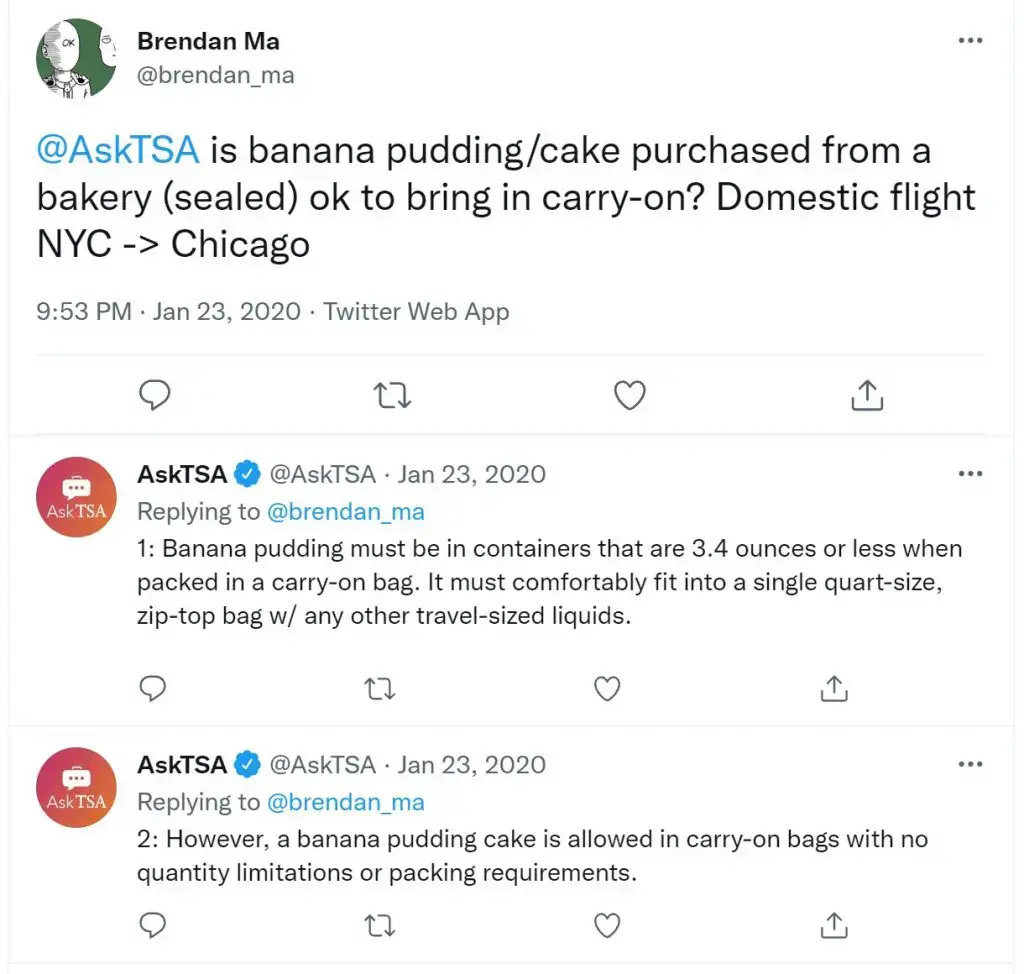Retweet Brendan Ma's tweet
The image size is (1024, 974).
[x=392, y=395]
